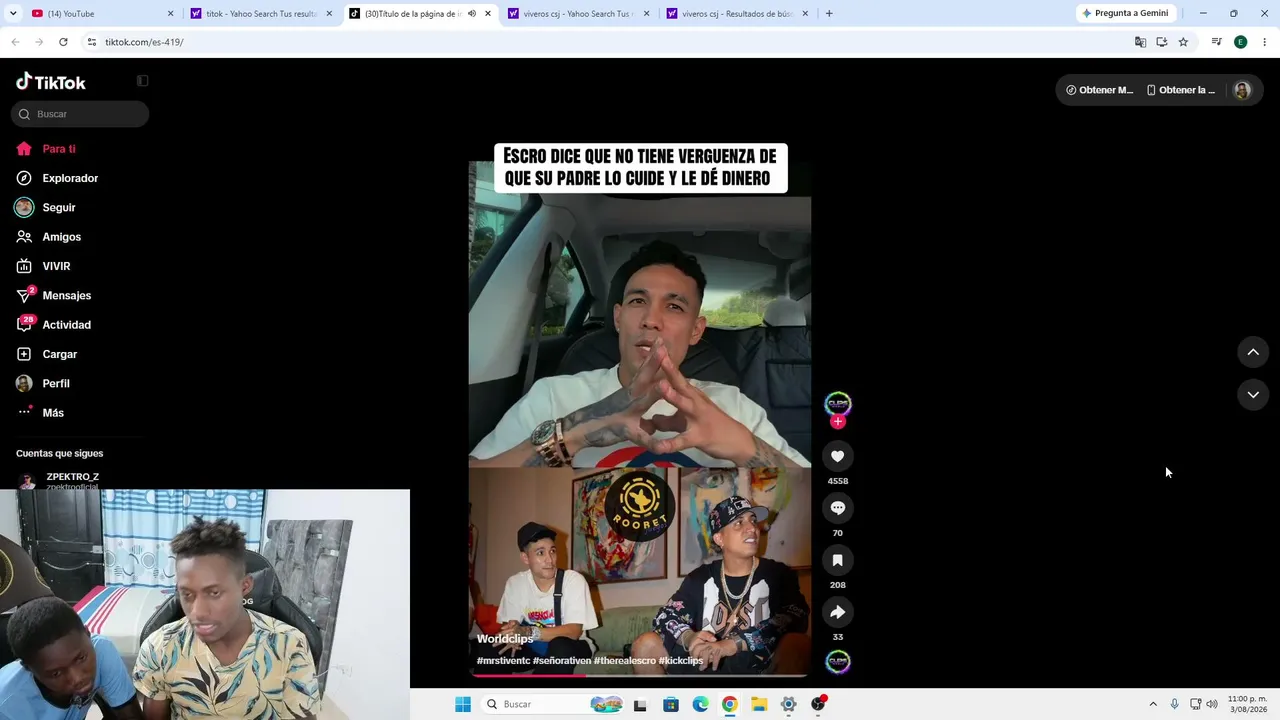This screenshot has width=1280, height=720.
Task: Click the TikTok Buscar search field
Action: coord(80,114)
